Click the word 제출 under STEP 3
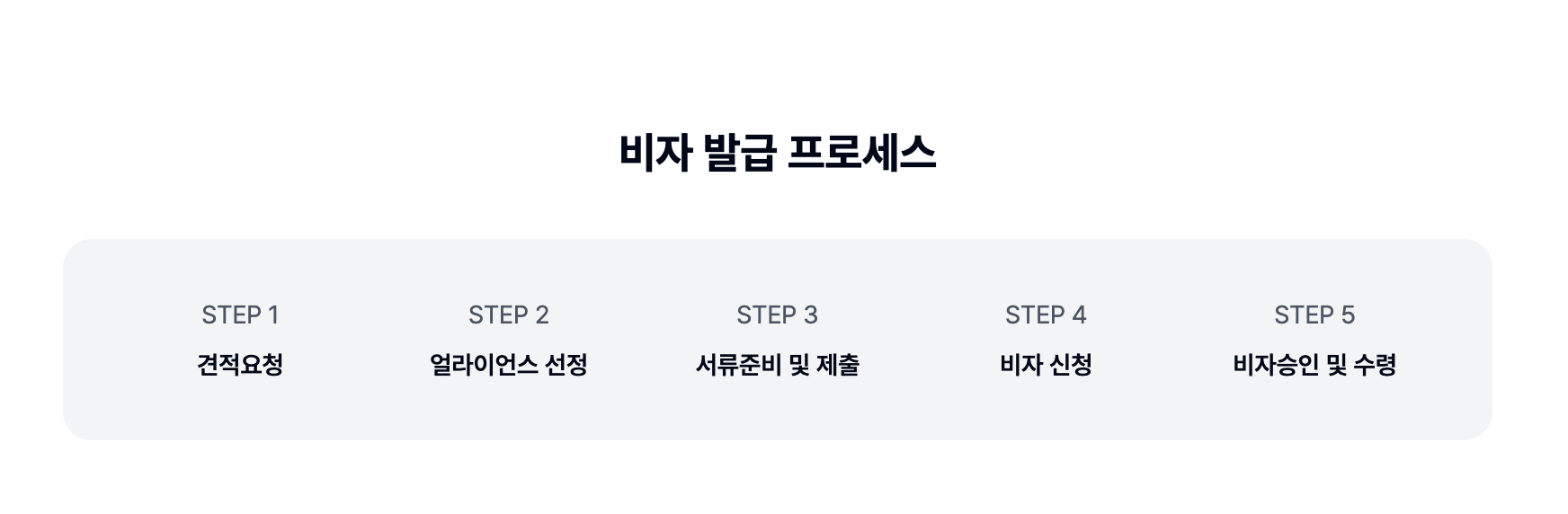The height and width of the screenshot is (514, 1568). [838, 365]
